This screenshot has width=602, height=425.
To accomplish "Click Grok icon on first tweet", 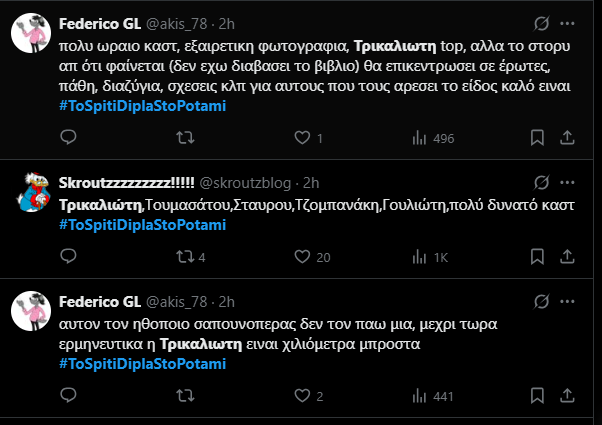I will 540,23.
